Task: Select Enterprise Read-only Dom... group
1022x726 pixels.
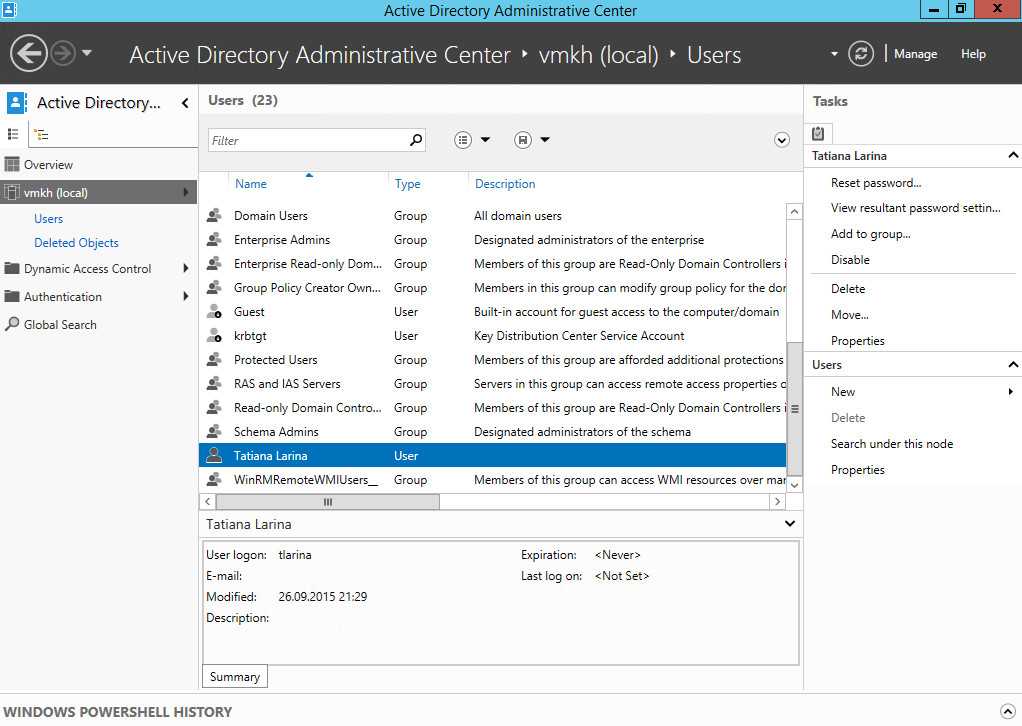Action: pos(492,264)
